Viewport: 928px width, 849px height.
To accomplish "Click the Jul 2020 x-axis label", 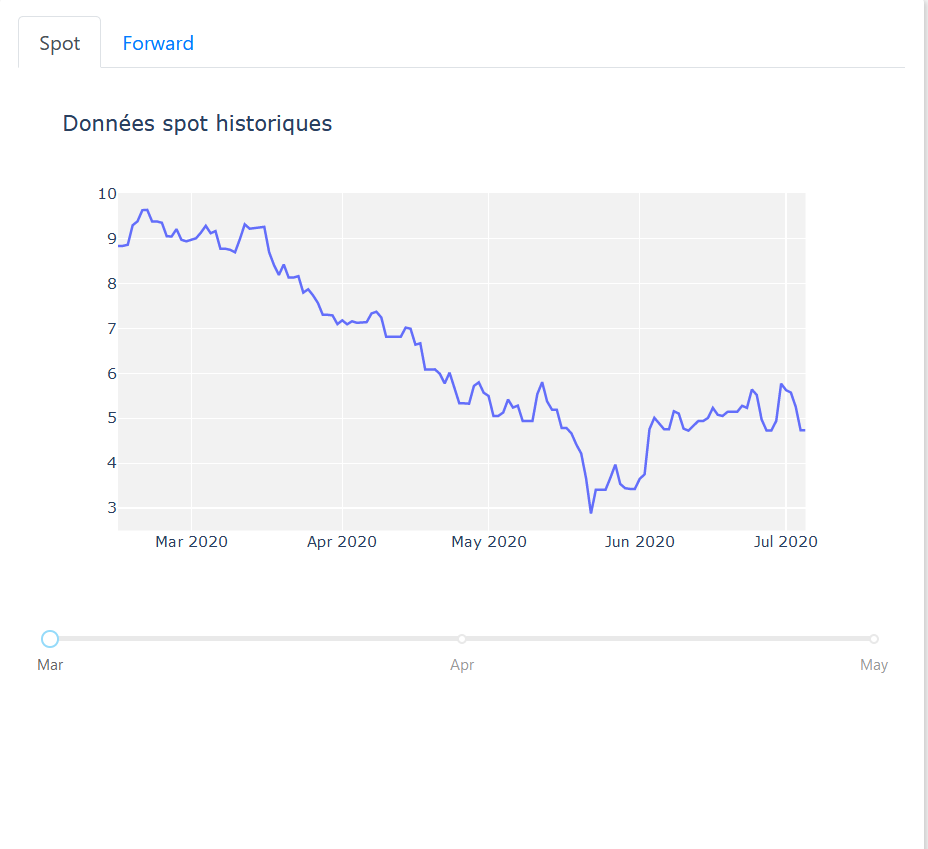I will coord(785,542).
